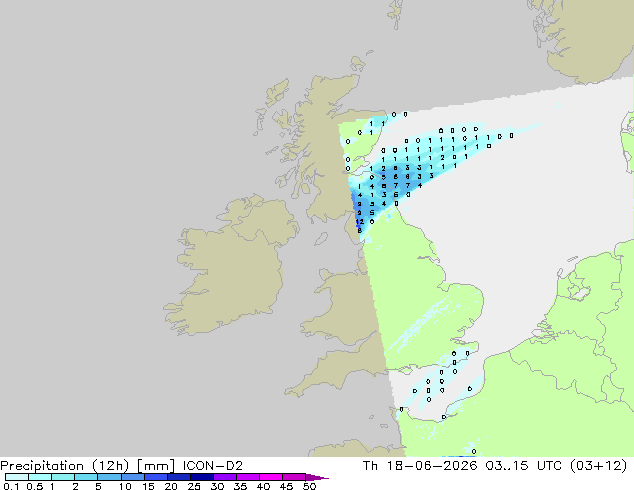The image size is (634, 490).
Task: Click the 0.5–1 mm legend color swatch
Action: click(x=40, y=477)
